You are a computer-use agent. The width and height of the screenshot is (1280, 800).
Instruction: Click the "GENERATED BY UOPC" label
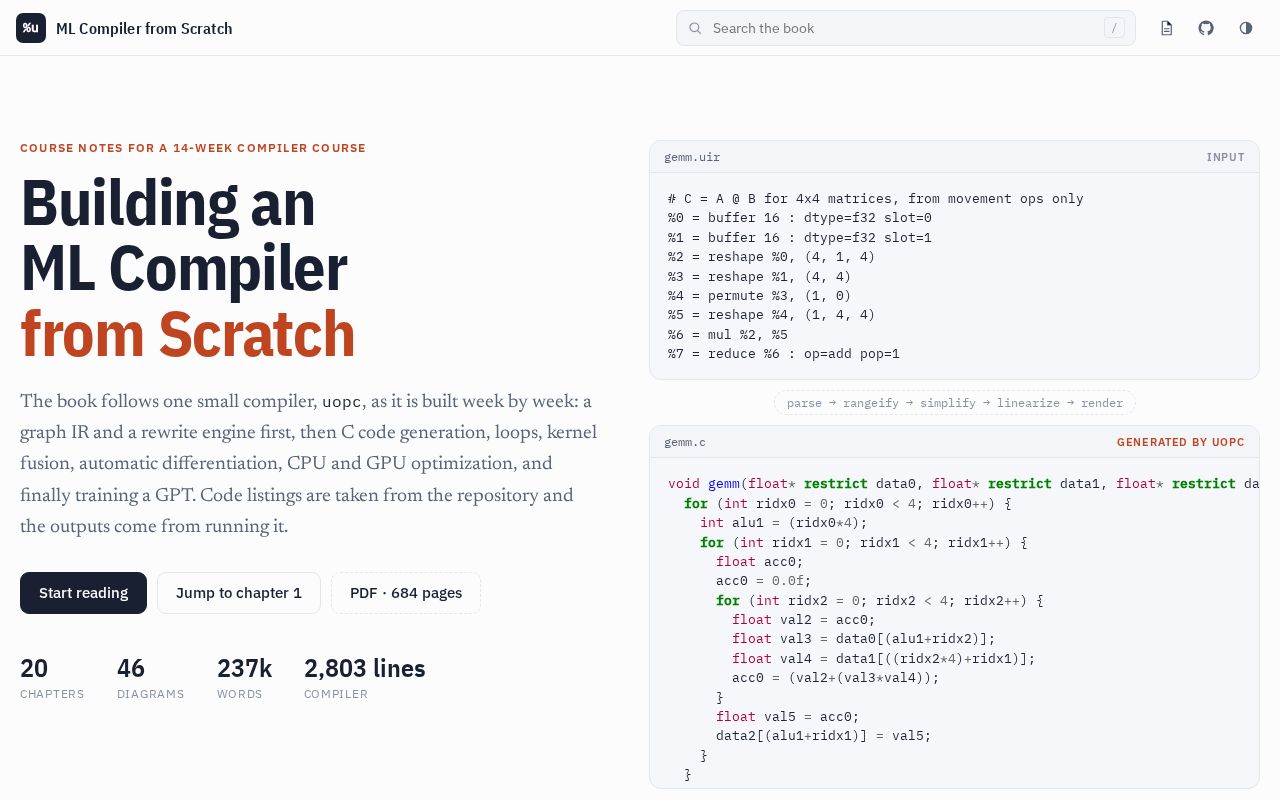1181,442
